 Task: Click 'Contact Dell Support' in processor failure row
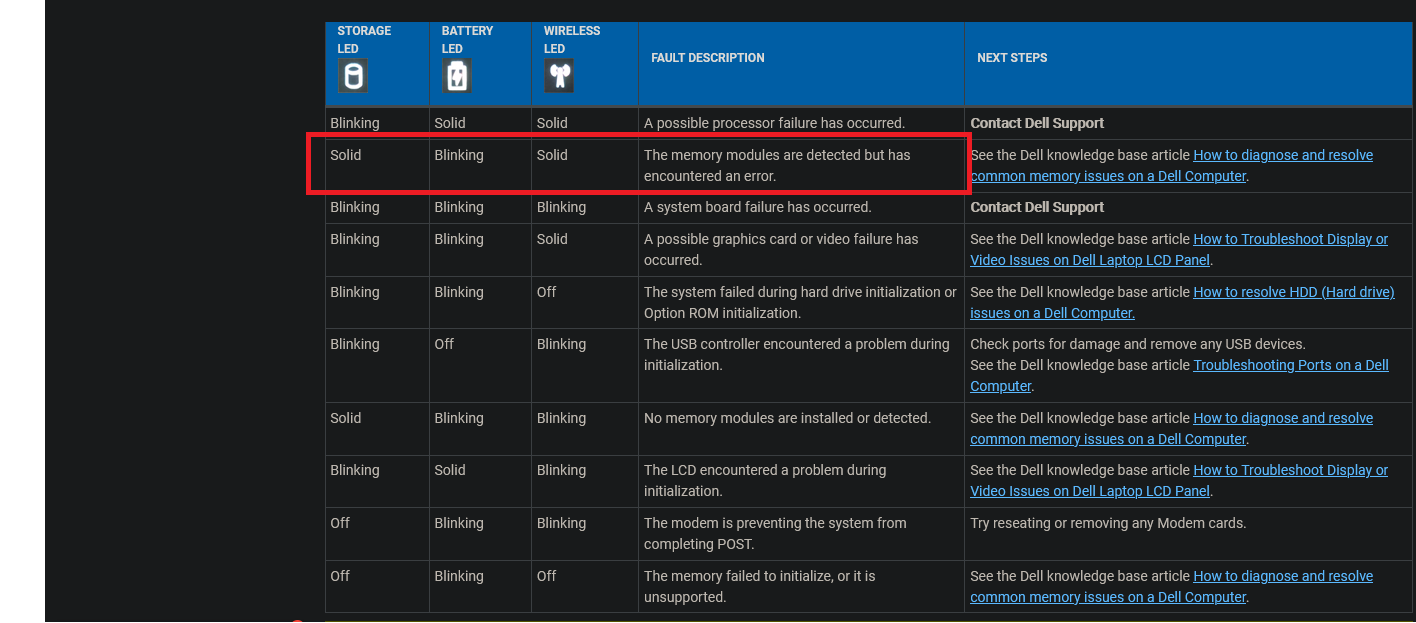tap(1037, 123)
